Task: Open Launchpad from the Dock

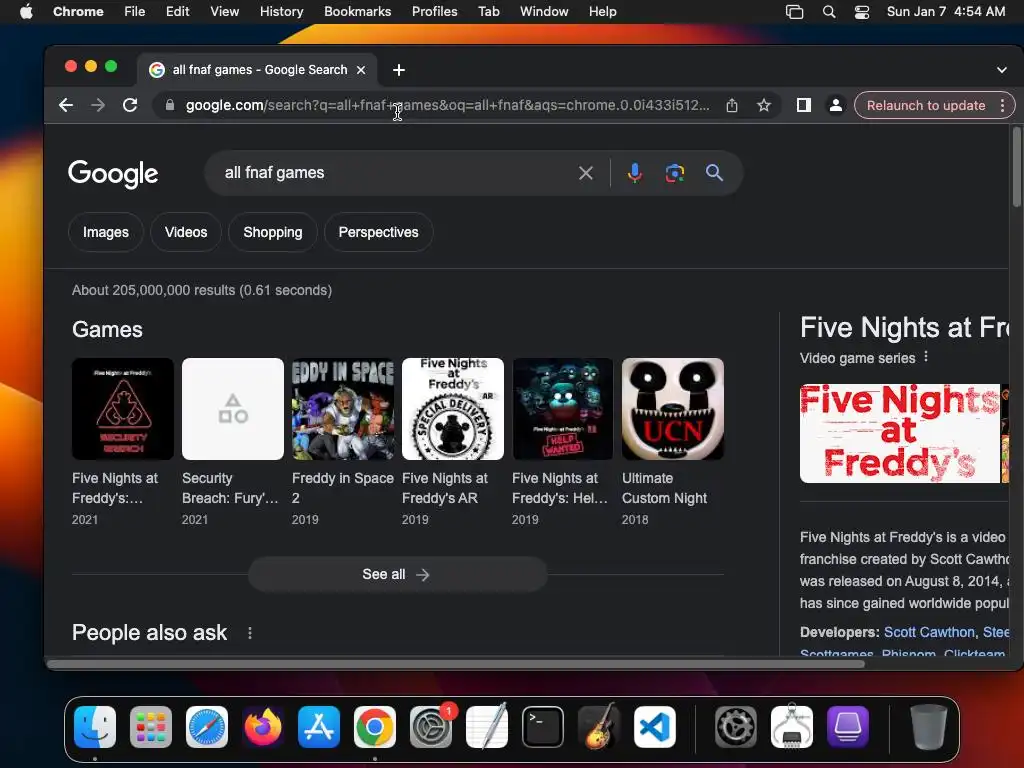Action: tap(151, 727)
